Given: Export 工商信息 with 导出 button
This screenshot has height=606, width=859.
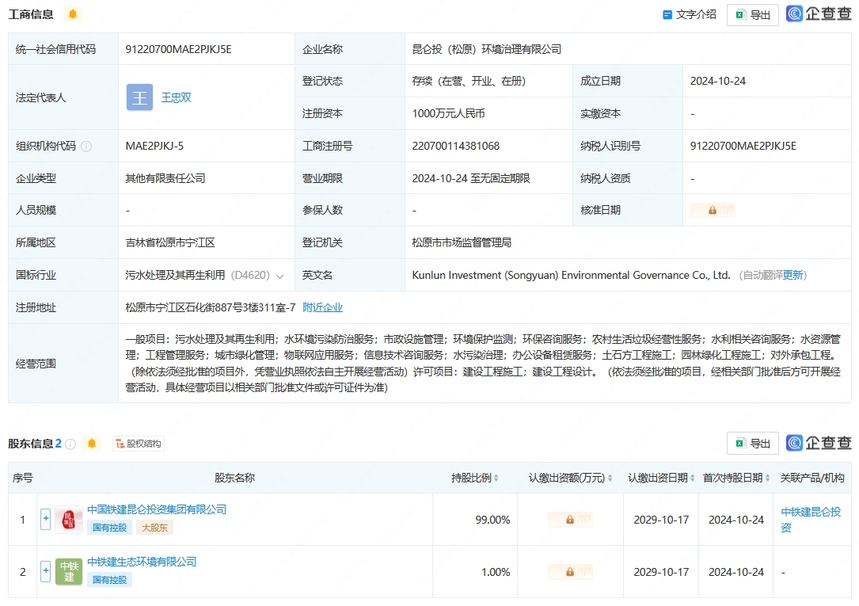Looking at the screenshot, I should point(753,15).
